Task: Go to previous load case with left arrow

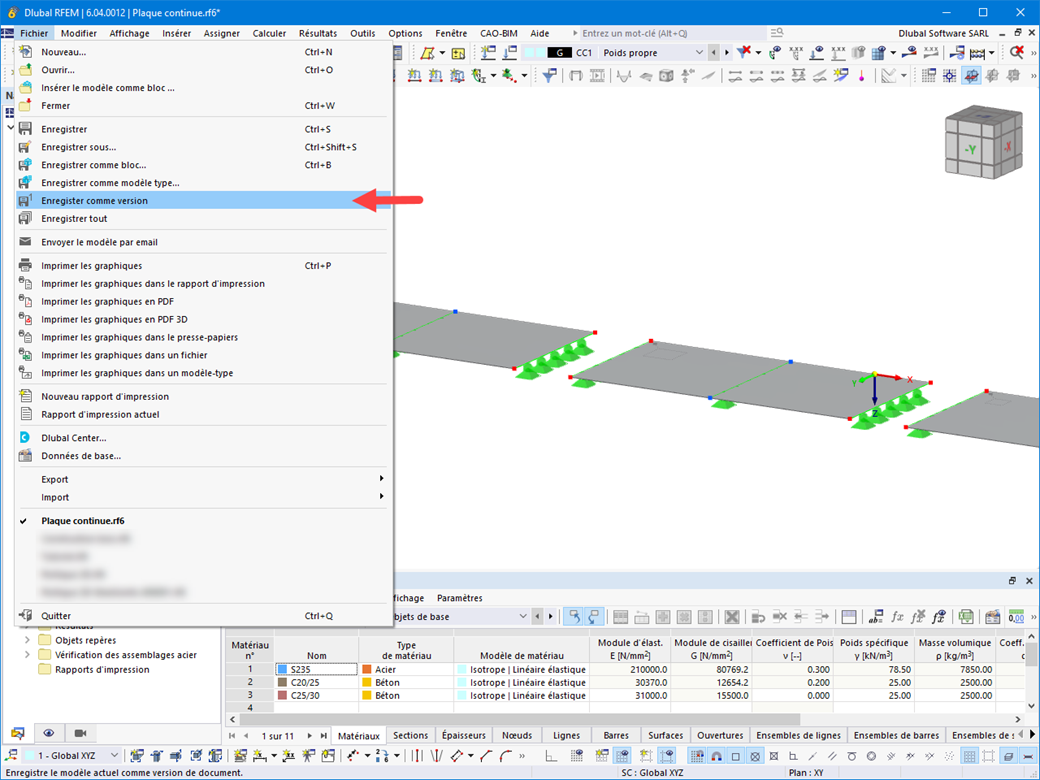Action: click(714, 52)
